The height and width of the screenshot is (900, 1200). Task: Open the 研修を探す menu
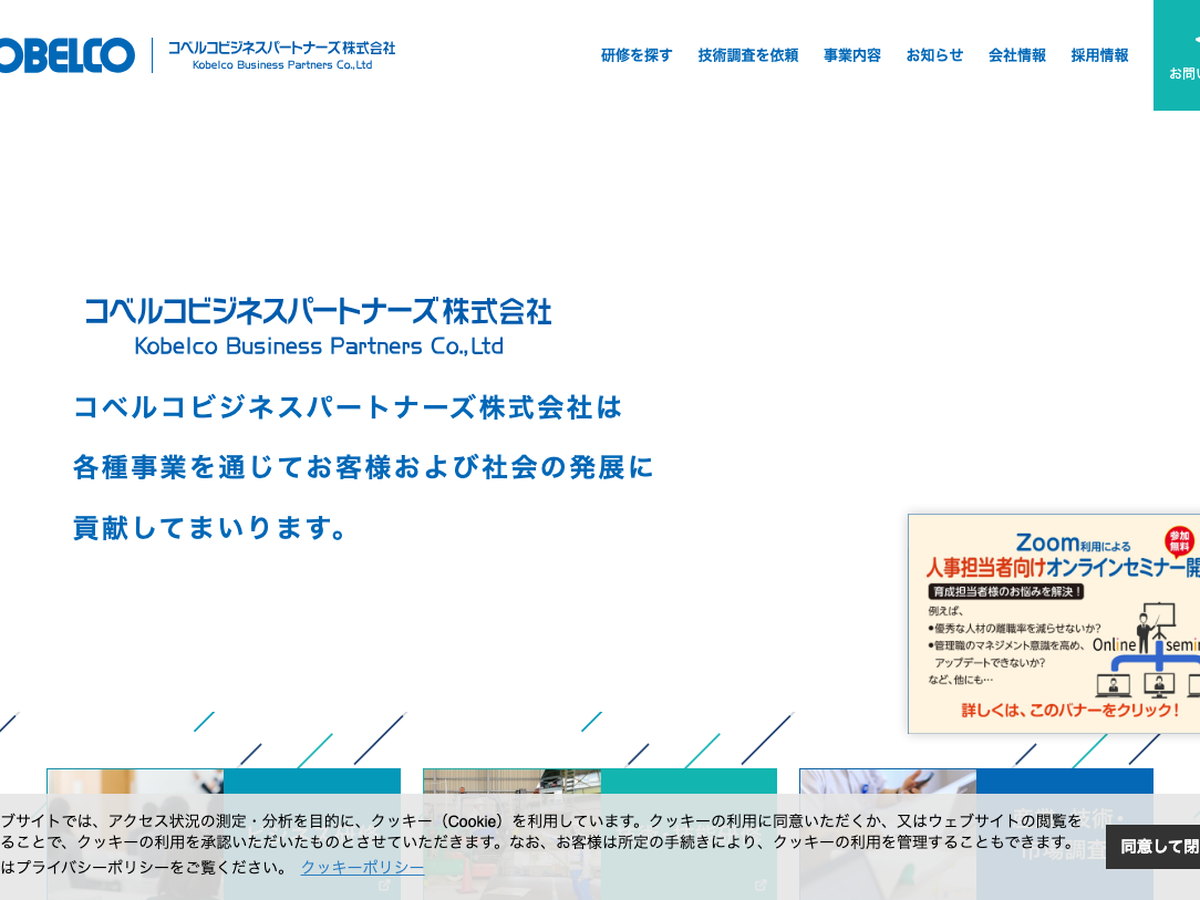click(636, 55)
